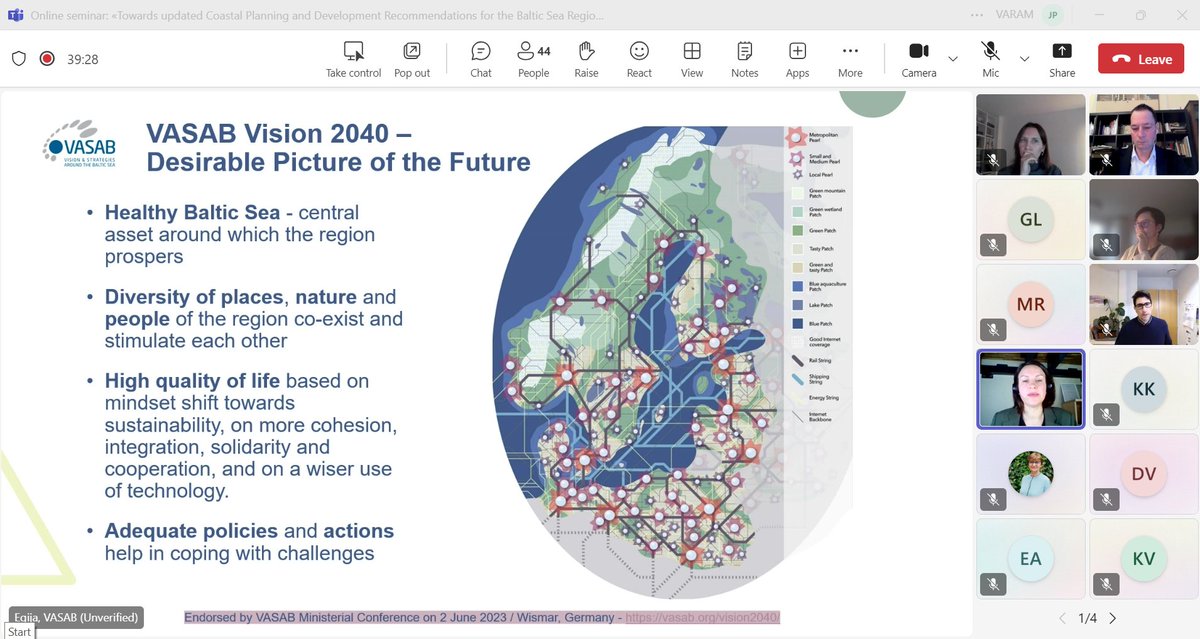Select KK participant tile
The height and width of the screenshot is (639, 1200).
[x=1144, y=389]
